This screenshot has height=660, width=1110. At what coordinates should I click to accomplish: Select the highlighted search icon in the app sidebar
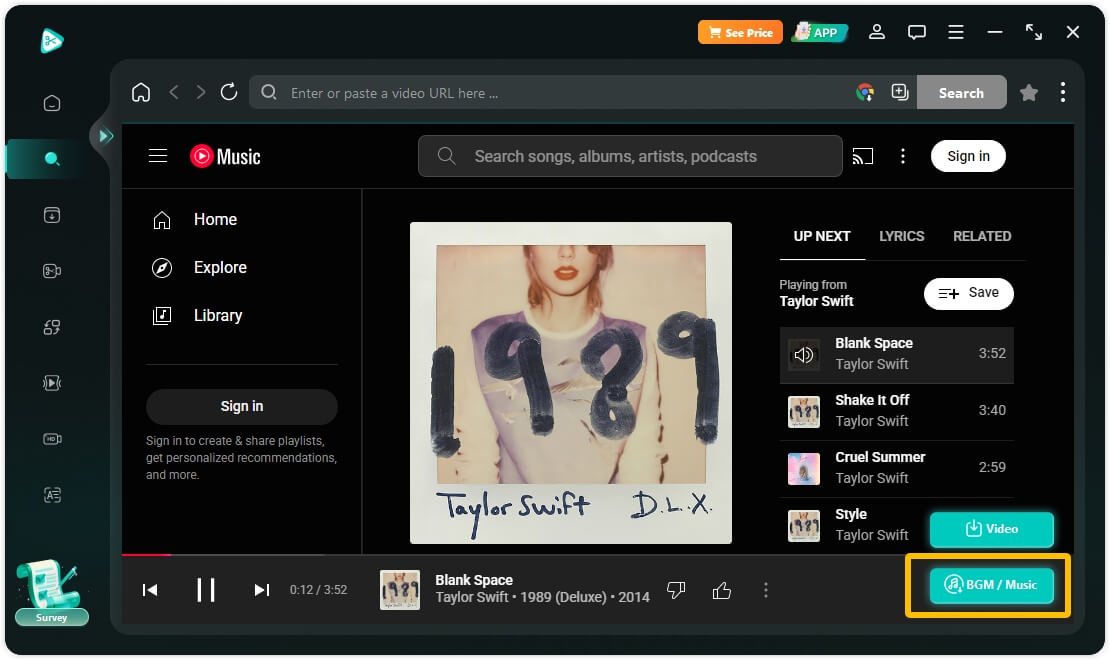(52, 159)
